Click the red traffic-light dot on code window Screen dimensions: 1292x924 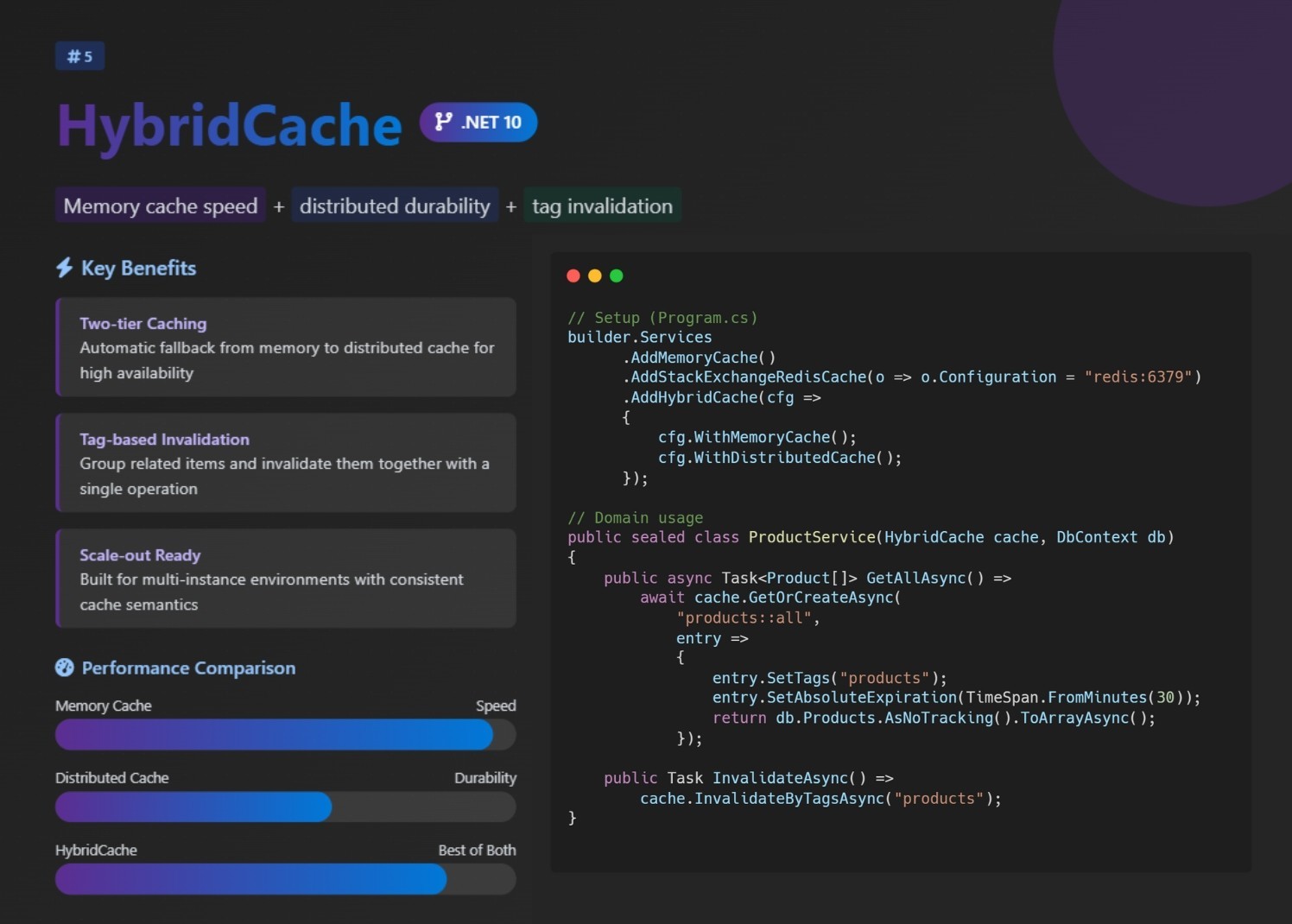(573, 275)
